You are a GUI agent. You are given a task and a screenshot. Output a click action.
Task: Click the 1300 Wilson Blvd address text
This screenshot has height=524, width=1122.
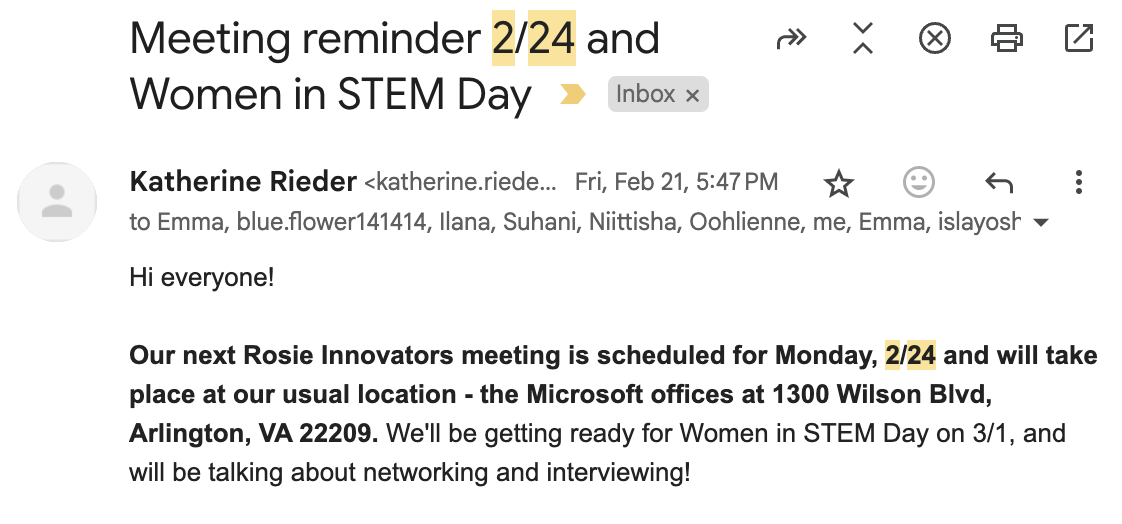coord(881,394)
